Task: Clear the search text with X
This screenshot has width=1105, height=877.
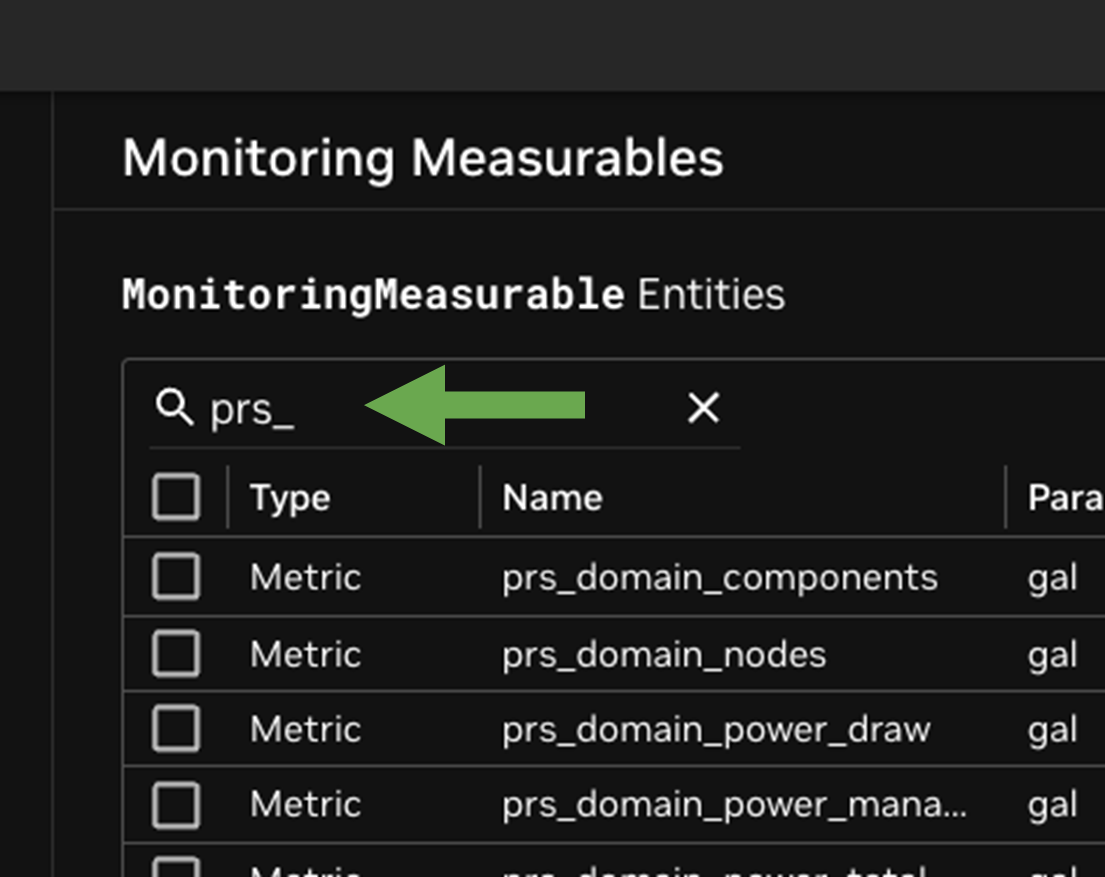Action: pos(703,408)
